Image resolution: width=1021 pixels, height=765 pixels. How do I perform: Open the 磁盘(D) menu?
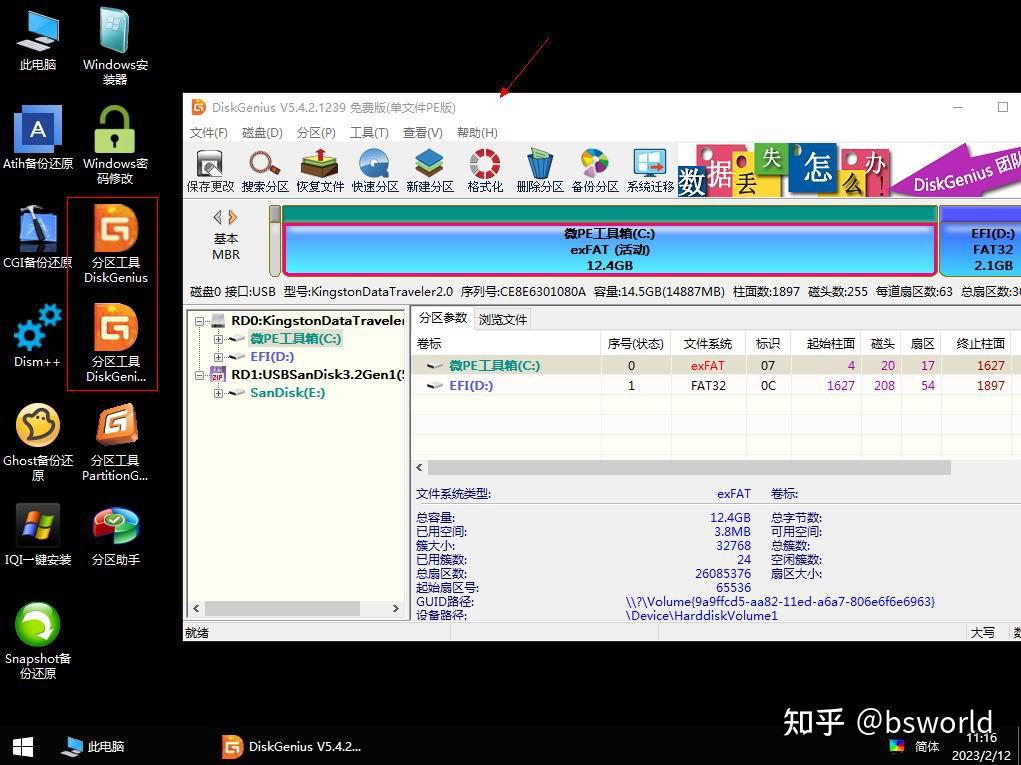262,133
